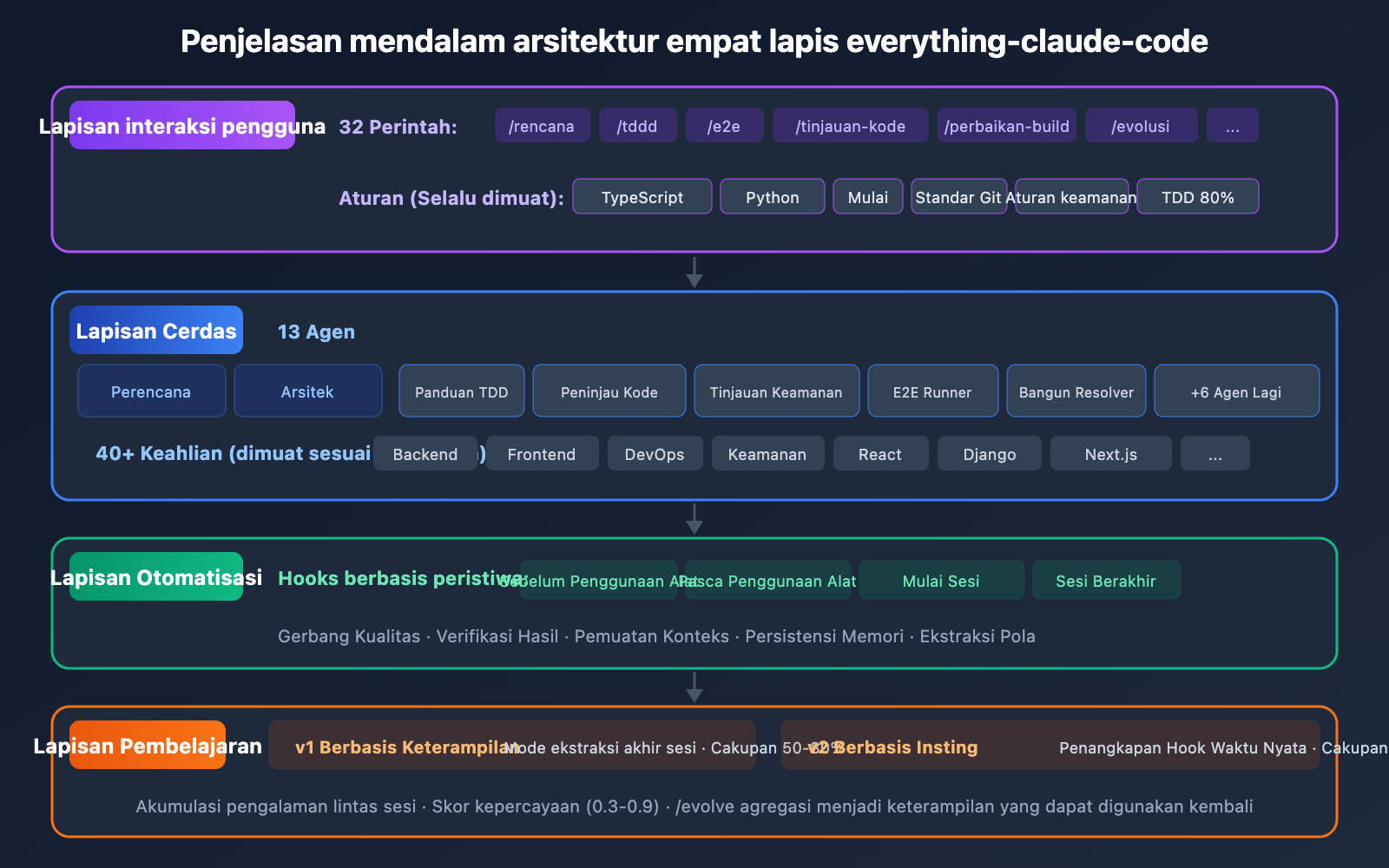Image resolution: width=1389 pixels, height=868 pixels.
Task: Click the TDD 80% rule badge
Action: coord(1198,196)
